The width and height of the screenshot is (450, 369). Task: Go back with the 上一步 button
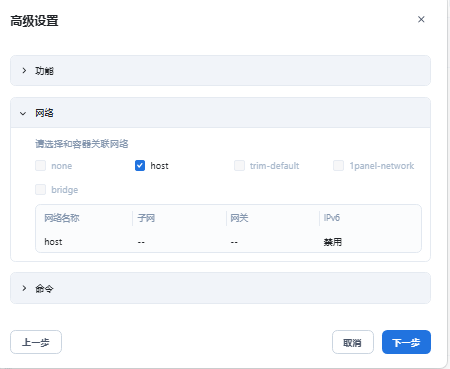36,342
